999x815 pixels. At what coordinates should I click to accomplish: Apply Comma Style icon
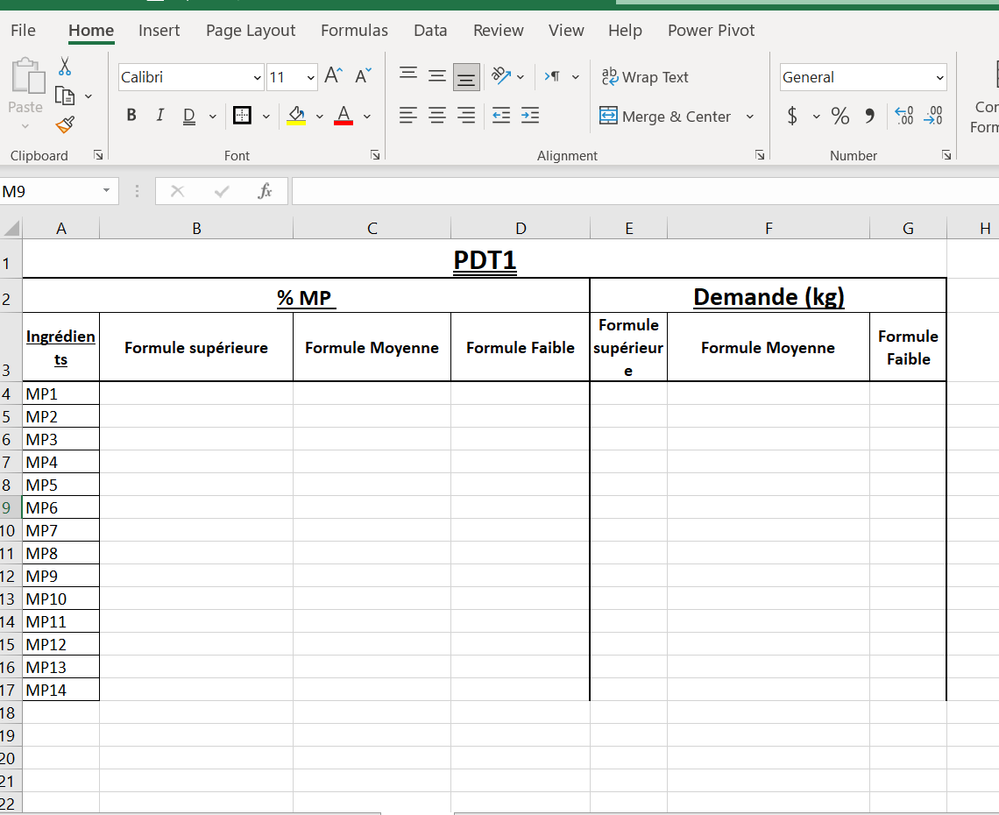click(870, 115)
